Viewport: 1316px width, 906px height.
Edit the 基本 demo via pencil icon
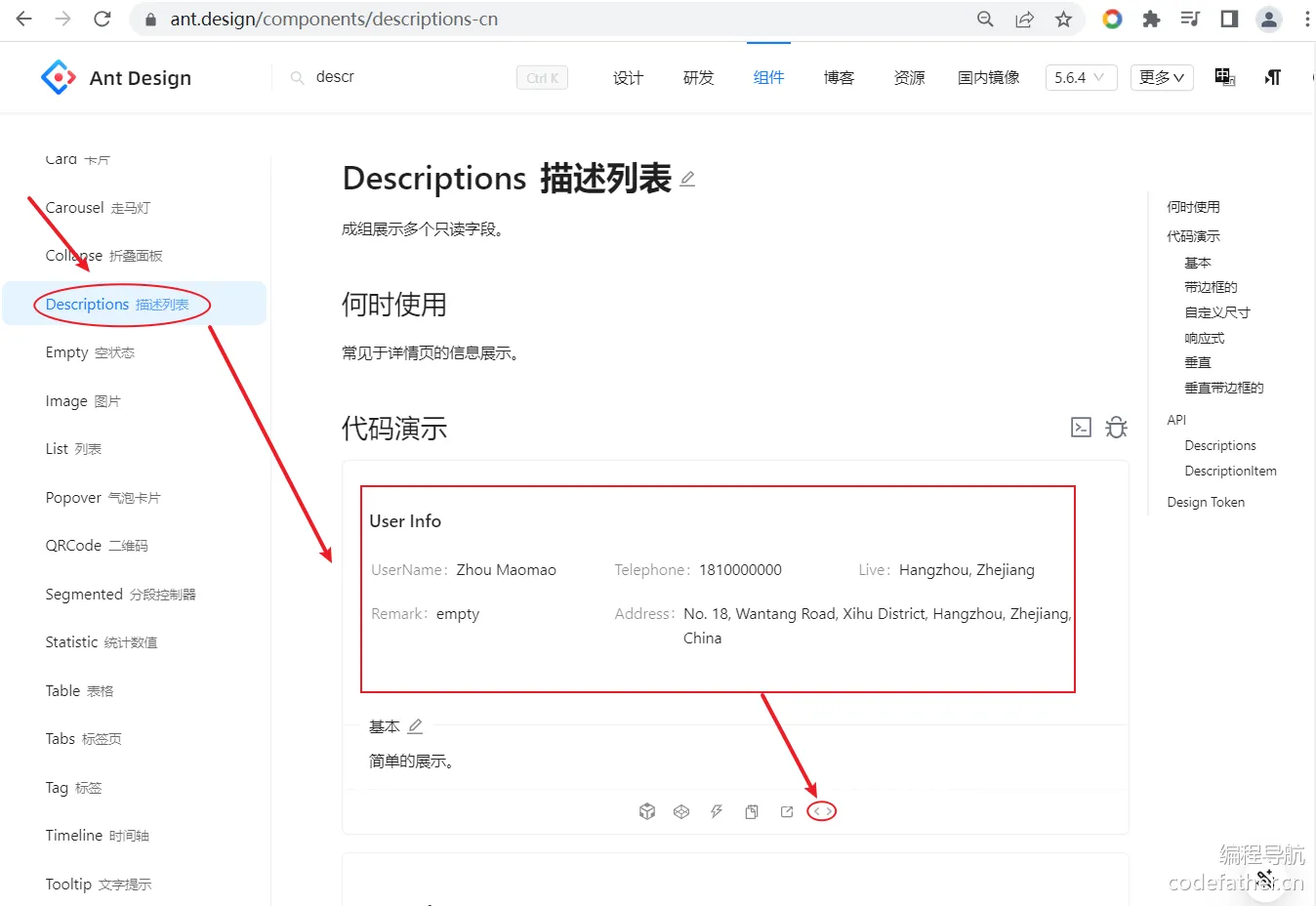[x=415, y=726]
